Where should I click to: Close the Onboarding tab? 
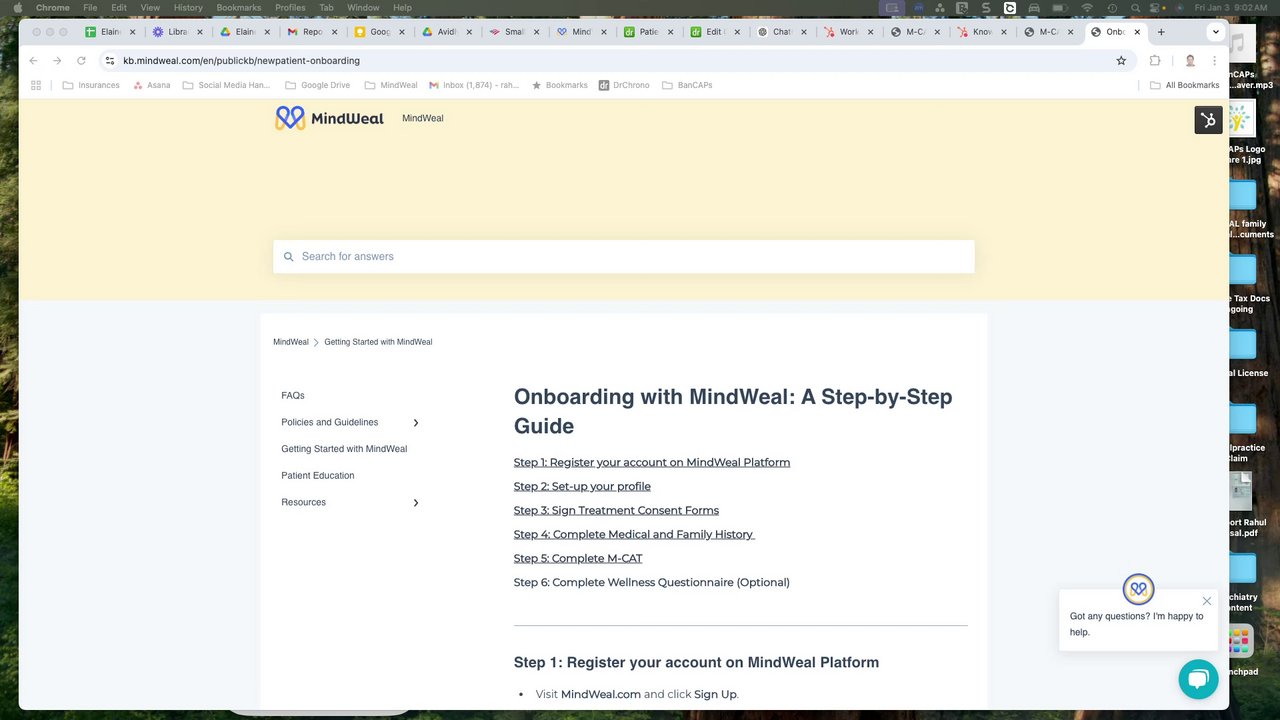(x=1137, y=32)
